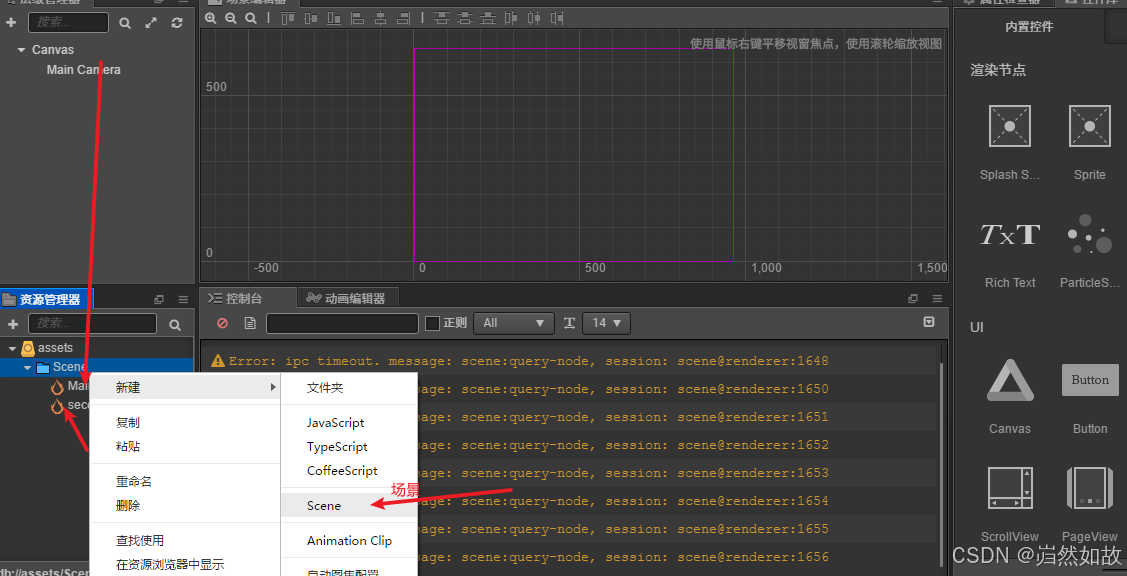Zoom in the scene editor view
The image size is (1127, 576).
tap(211, 18)
